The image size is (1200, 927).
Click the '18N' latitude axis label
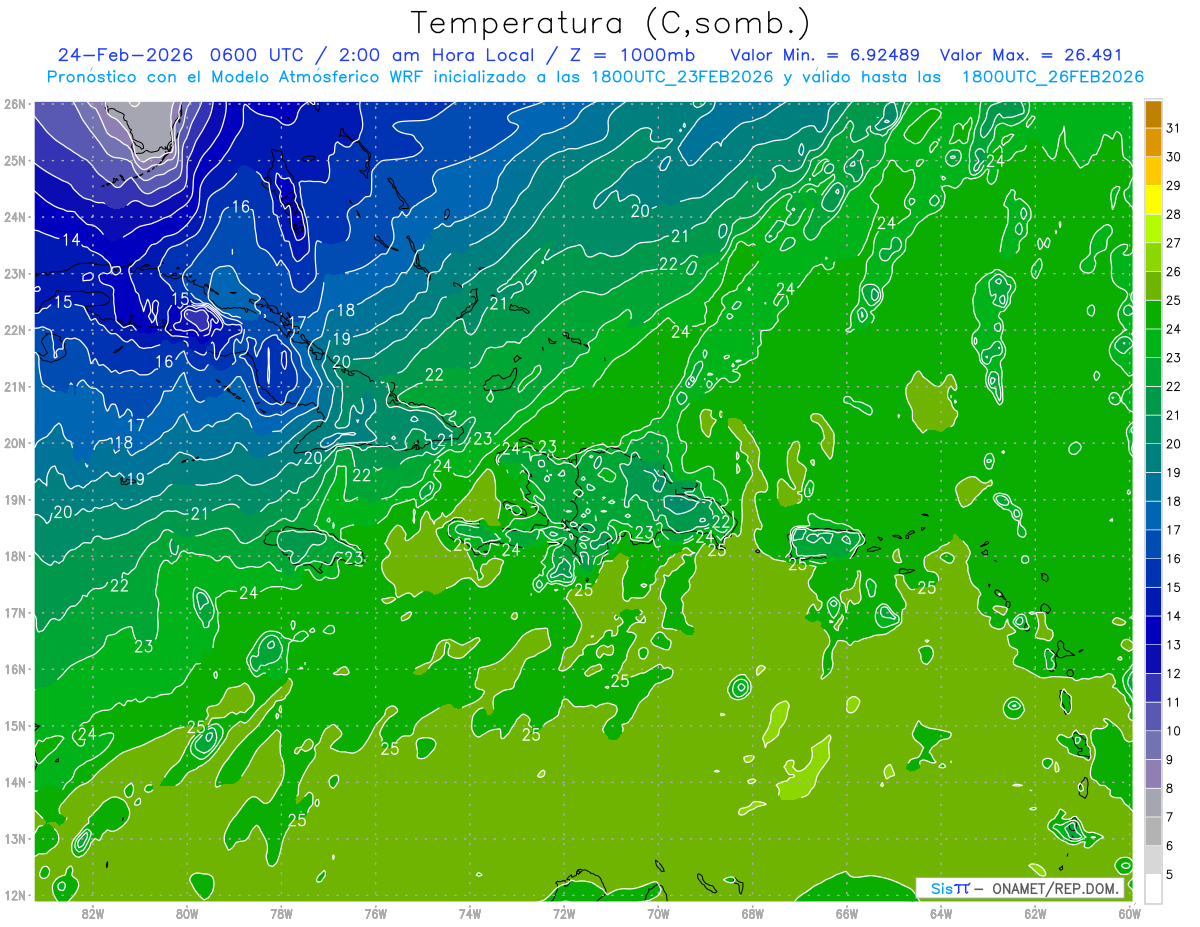click(x=15, y=556)
